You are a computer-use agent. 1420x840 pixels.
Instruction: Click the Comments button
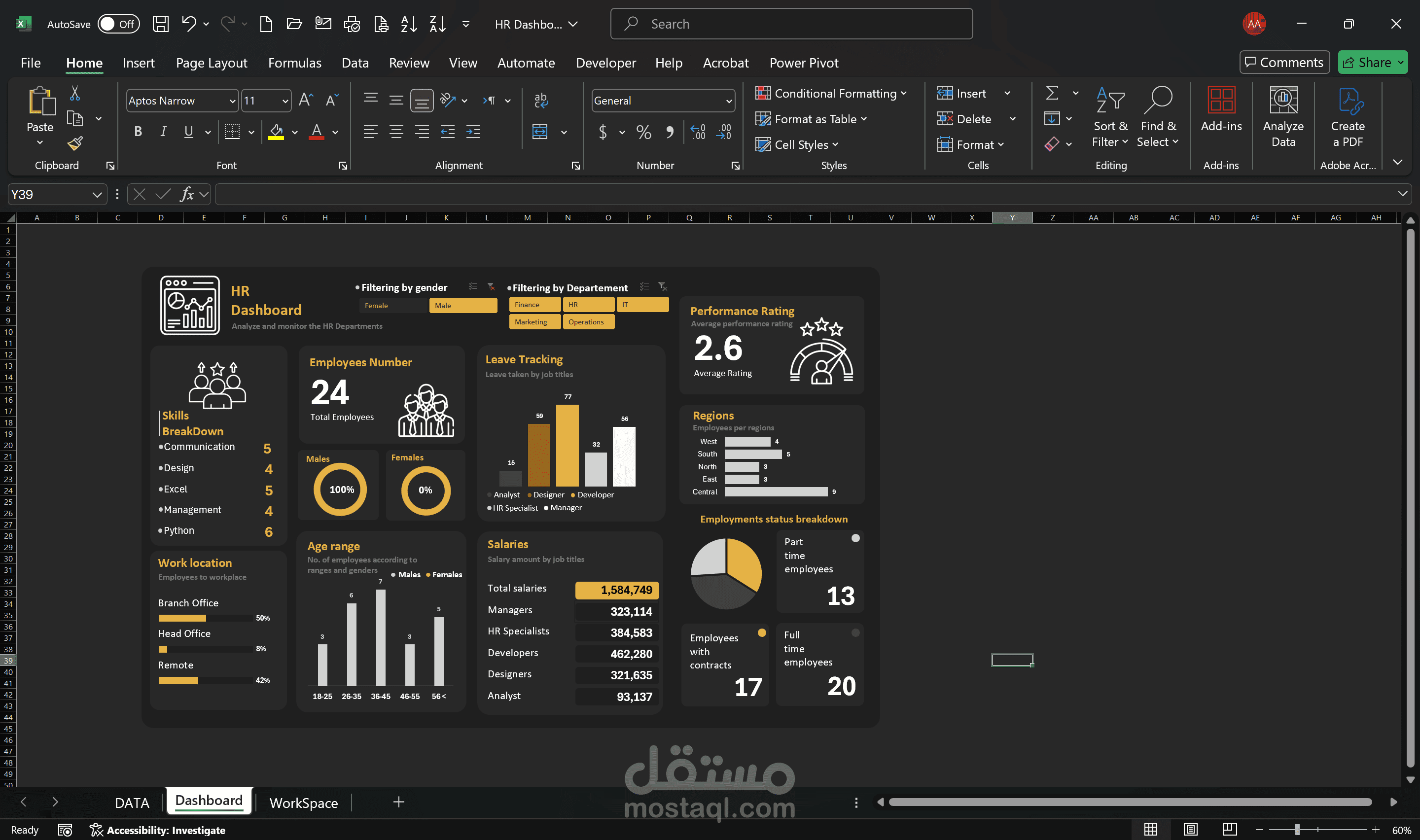(1284, 62)
